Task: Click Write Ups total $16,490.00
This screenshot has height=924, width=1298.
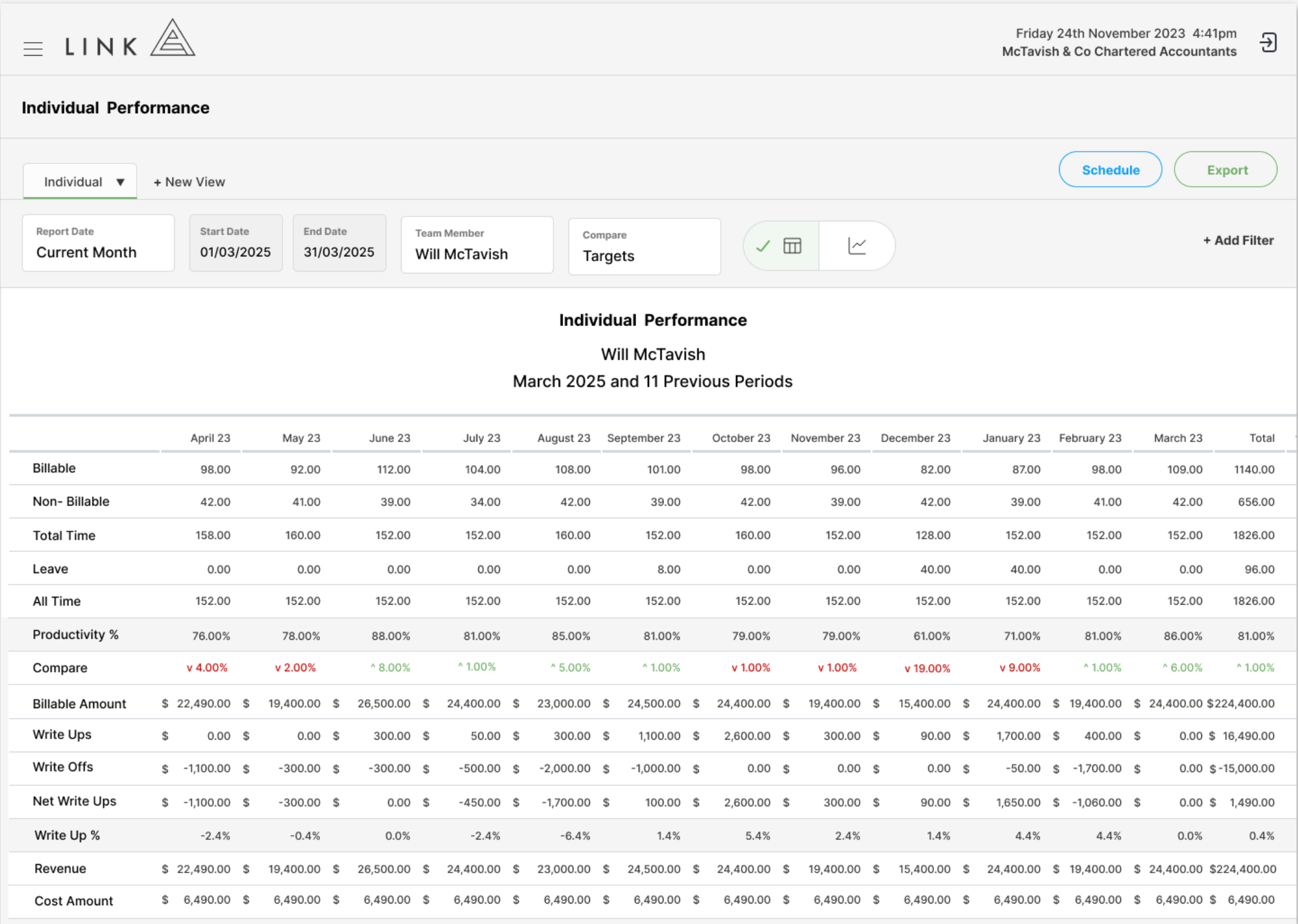Action: (1242, 736)
